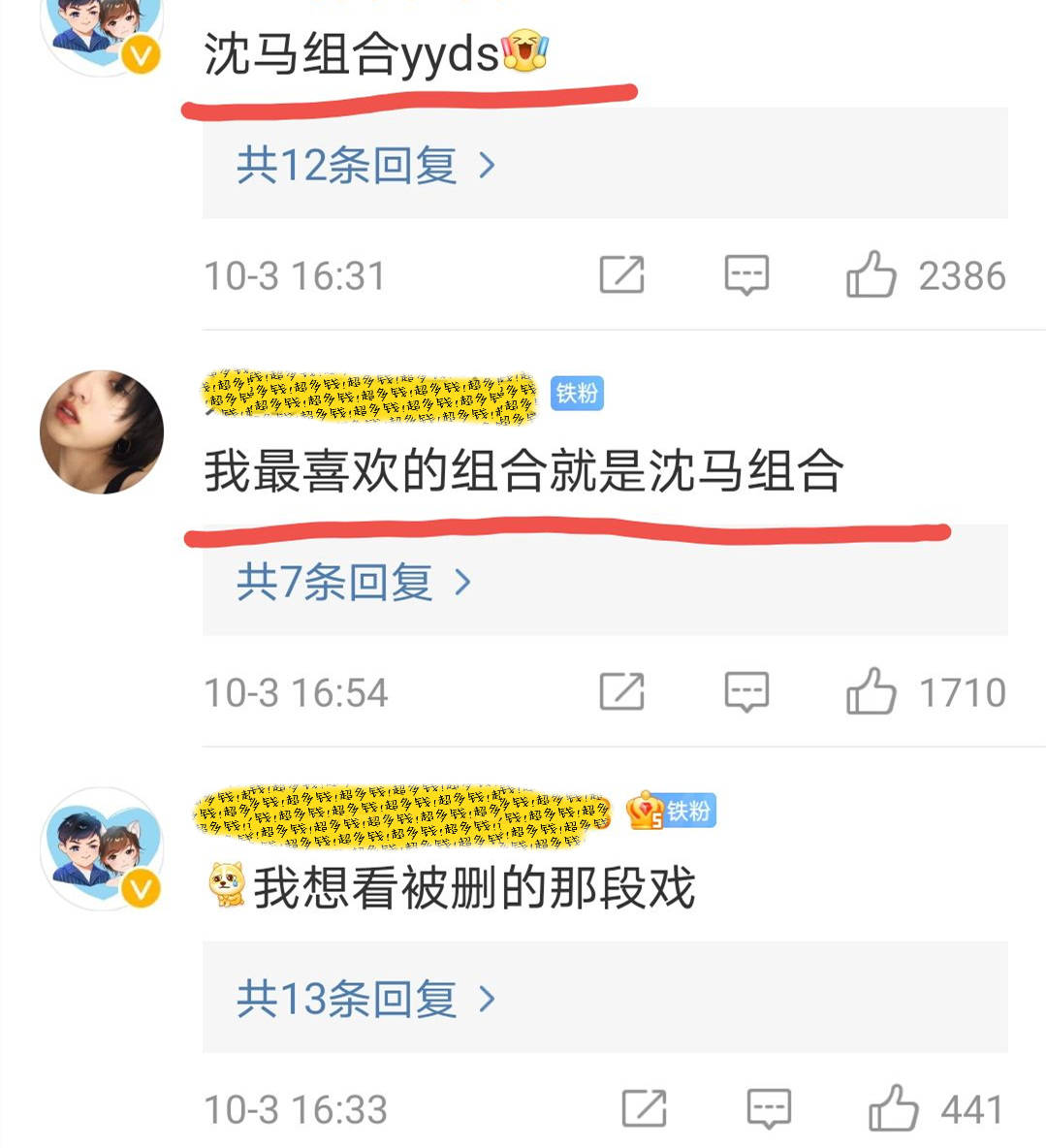Like the comment posted at 16:31
This screenshot has height=1148, width=1046.
click(872, 274)
